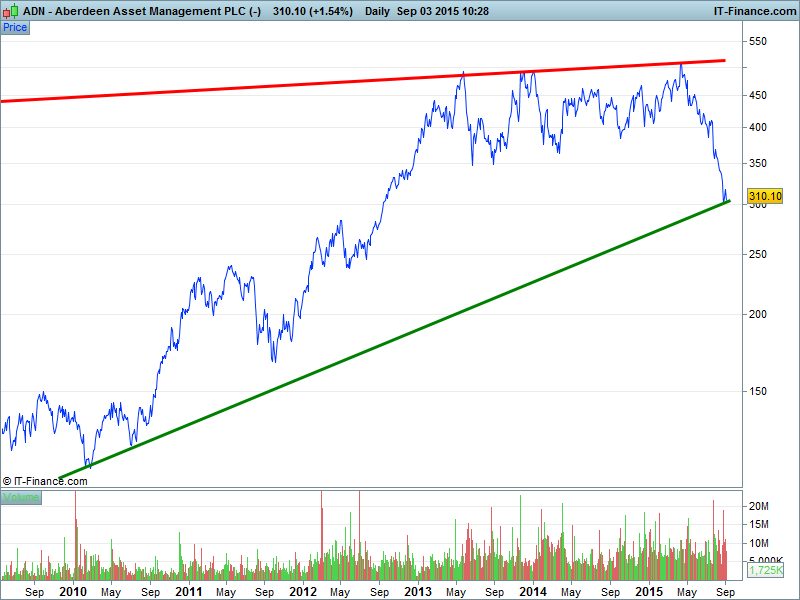Click the Daily timeframe label
The width and height of the screenshot is (800, 600).
pos(378,10)
